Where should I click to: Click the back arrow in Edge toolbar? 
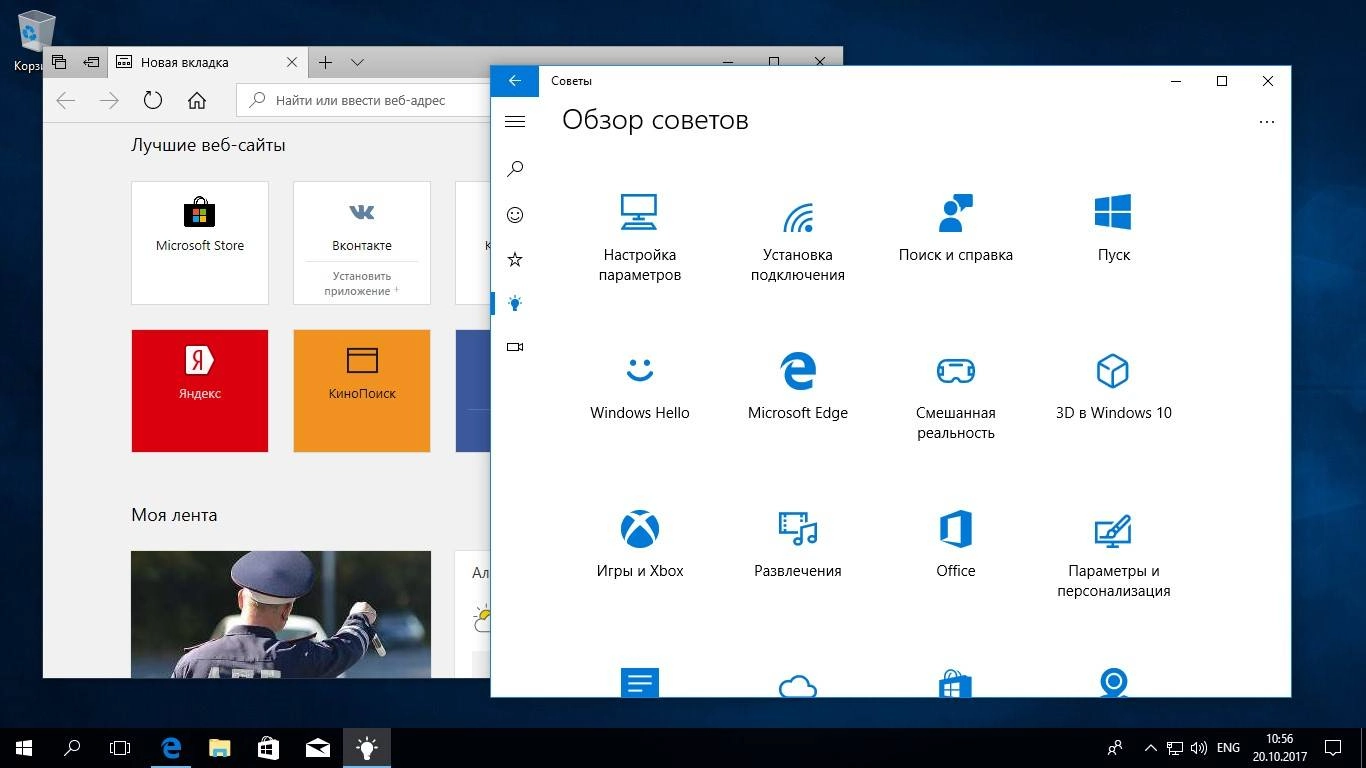(x=66, y=100)
